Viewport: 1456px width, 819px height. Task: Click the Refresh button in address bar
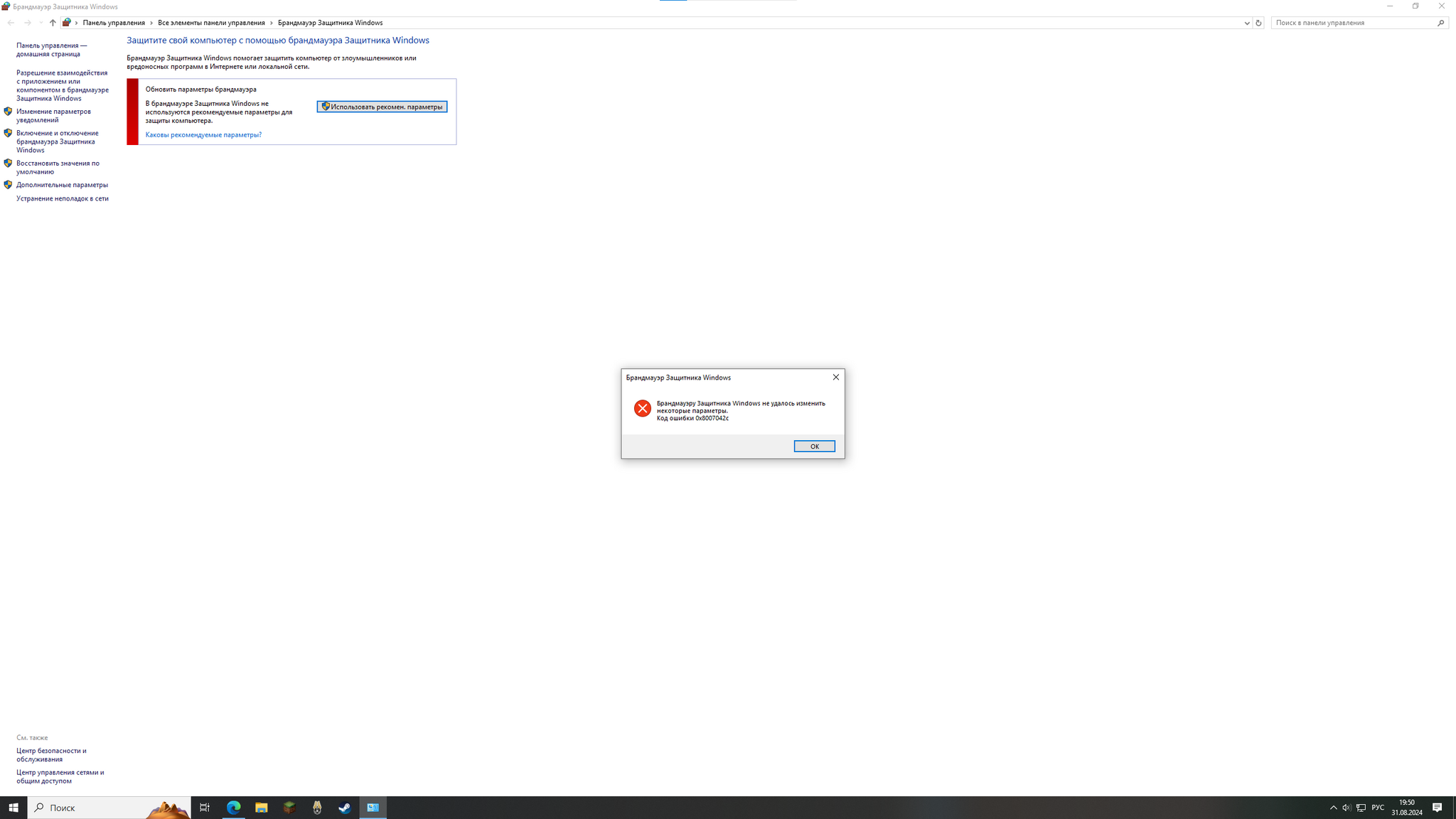(x=1258, y=23)
